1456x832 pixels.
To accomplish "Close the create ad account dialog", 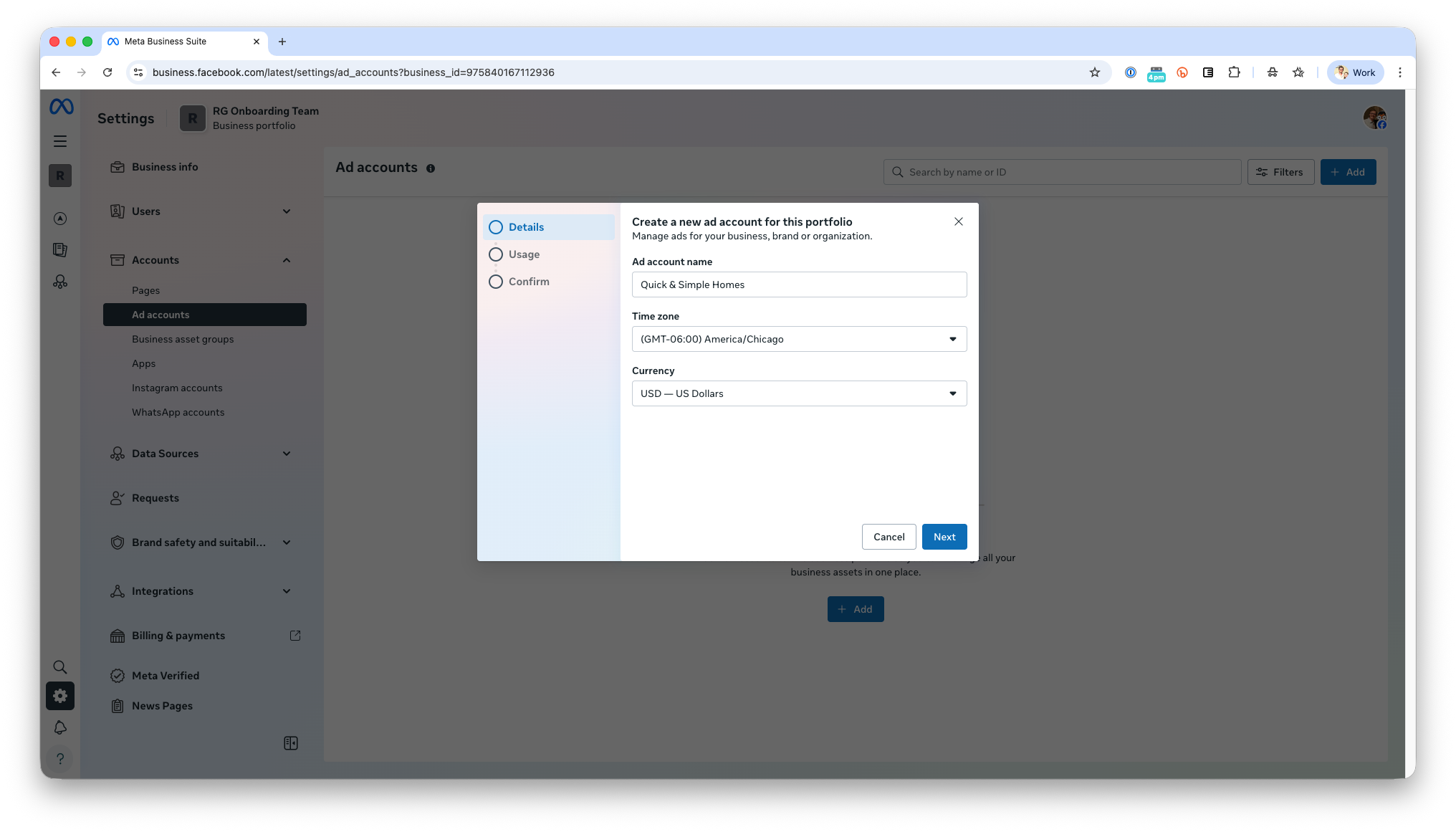I will 958,221.
